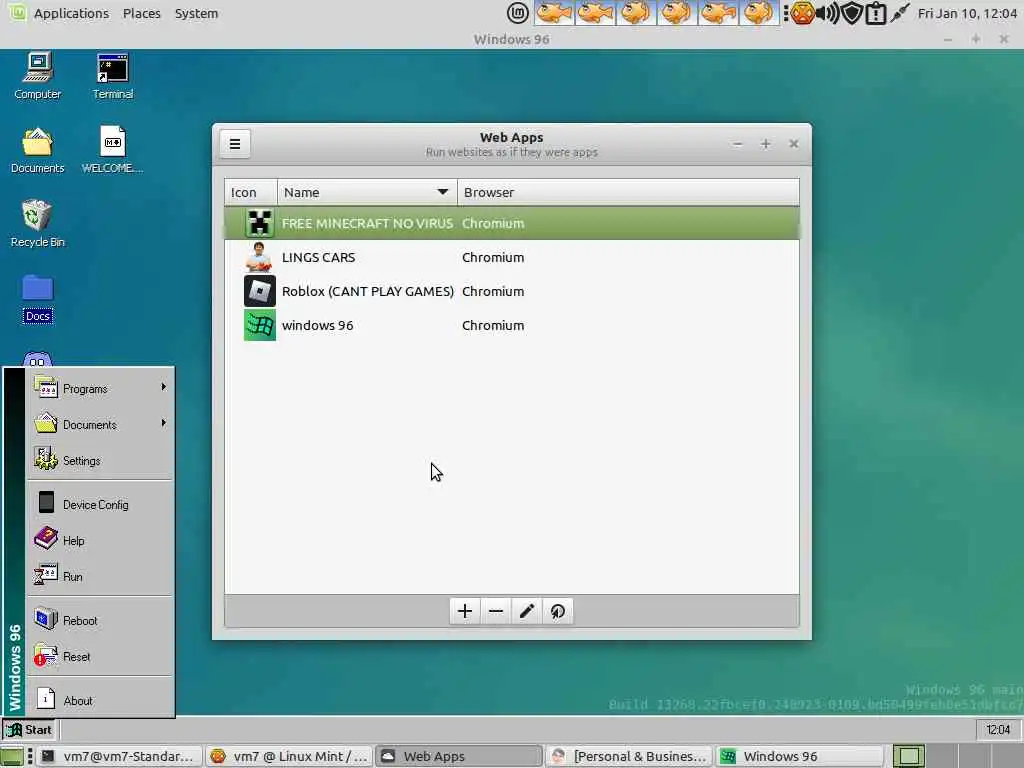Sort list by Name column header
1024x768 pixels.
367,193
